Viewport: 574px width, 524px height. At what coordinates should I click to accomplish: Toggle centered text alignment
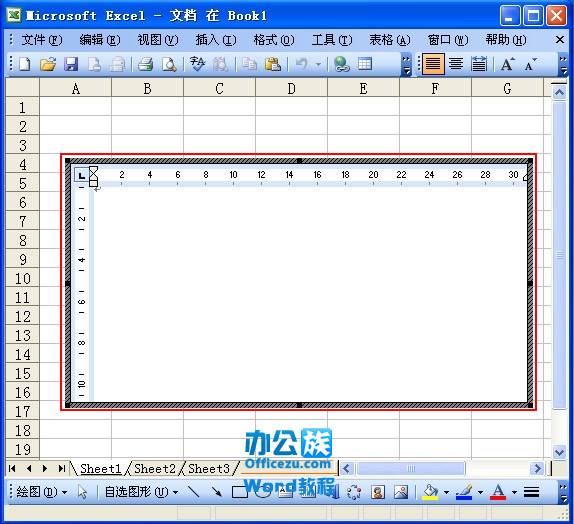tap(456, 64)
